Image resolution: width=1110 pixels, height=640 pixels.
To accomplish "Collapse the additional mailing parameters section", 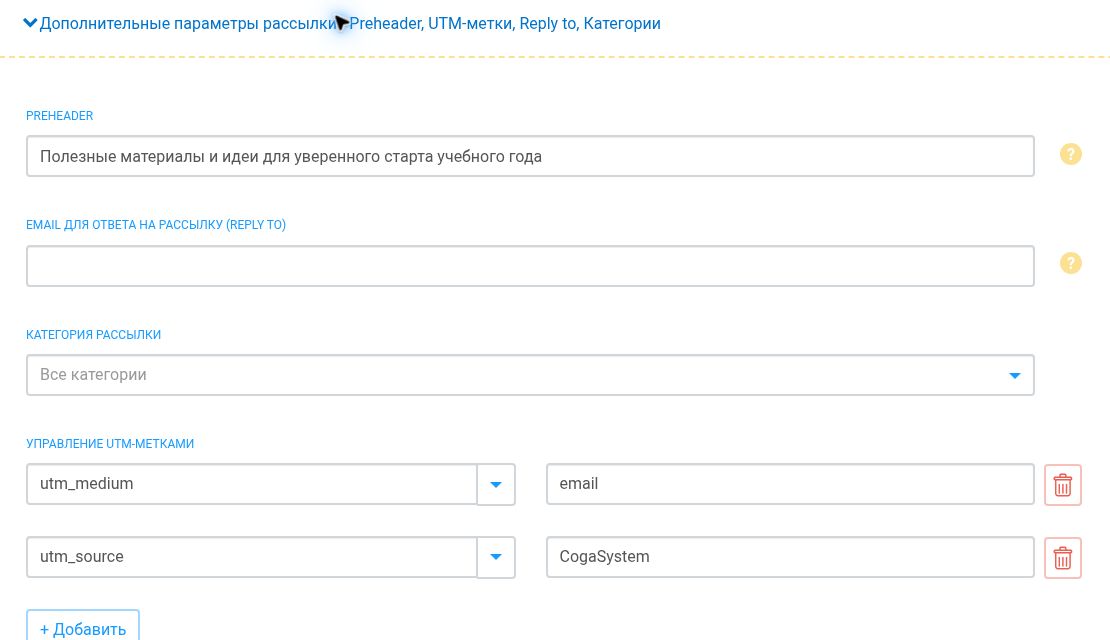I will tap(30, 23).
